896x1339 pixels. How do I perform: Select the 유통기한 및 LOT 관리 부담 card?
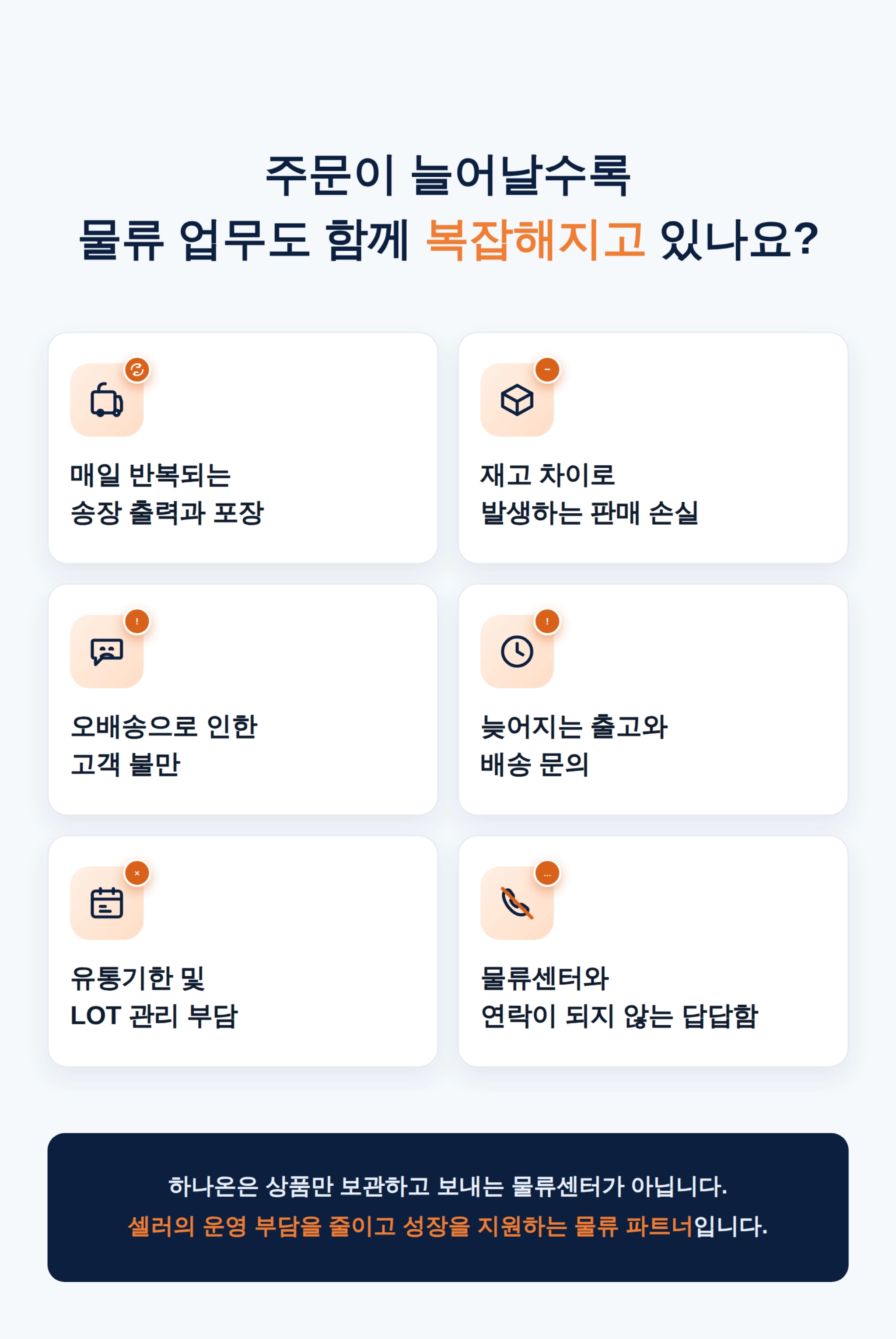tap(243, 952)
